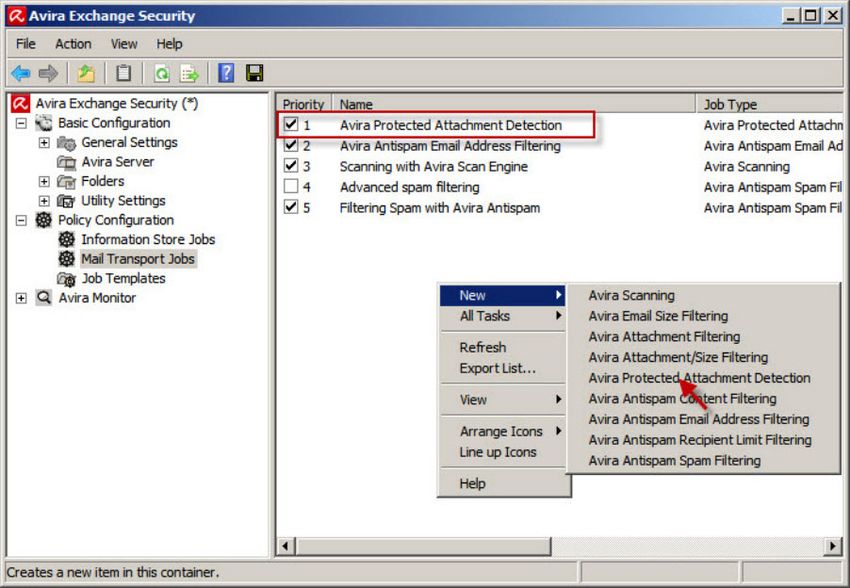Click the General Settings folder icon
This screenshot has height=588, width=850.
point(66,143)
